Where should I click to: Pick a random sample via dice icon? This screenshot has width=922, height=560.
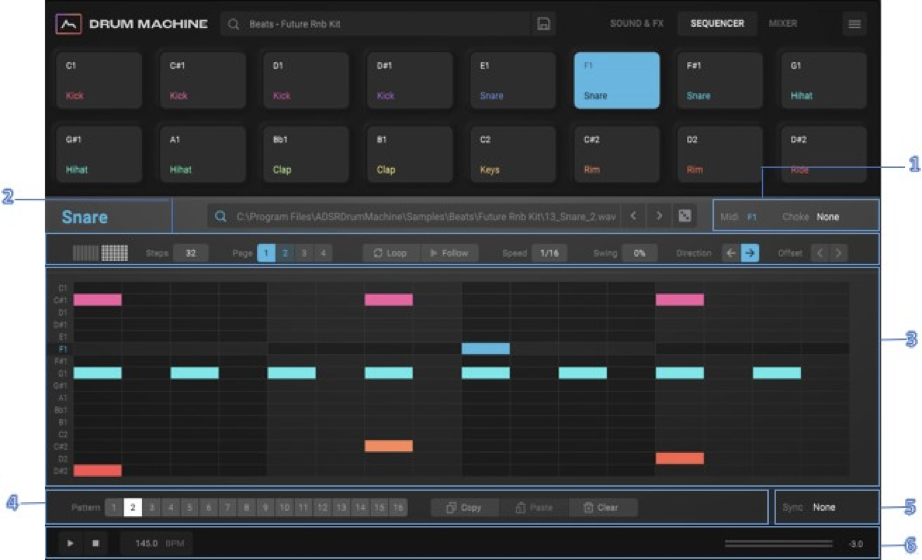click(684, 216)
